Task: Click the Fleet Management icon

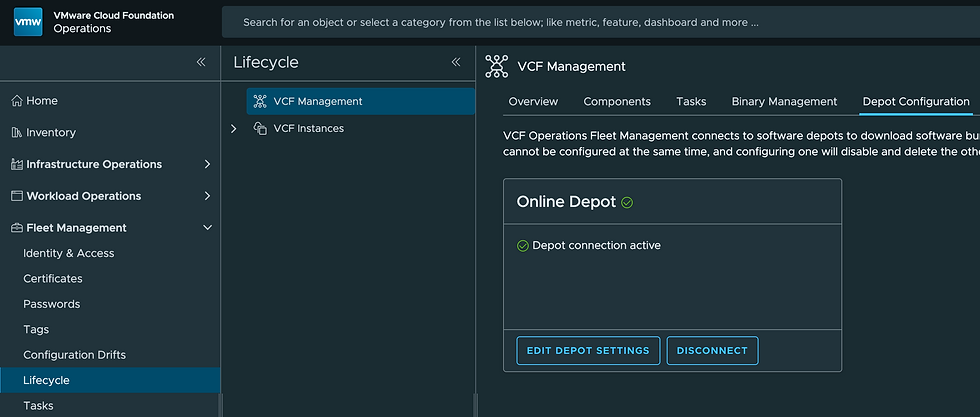Action: coord(17,228)
